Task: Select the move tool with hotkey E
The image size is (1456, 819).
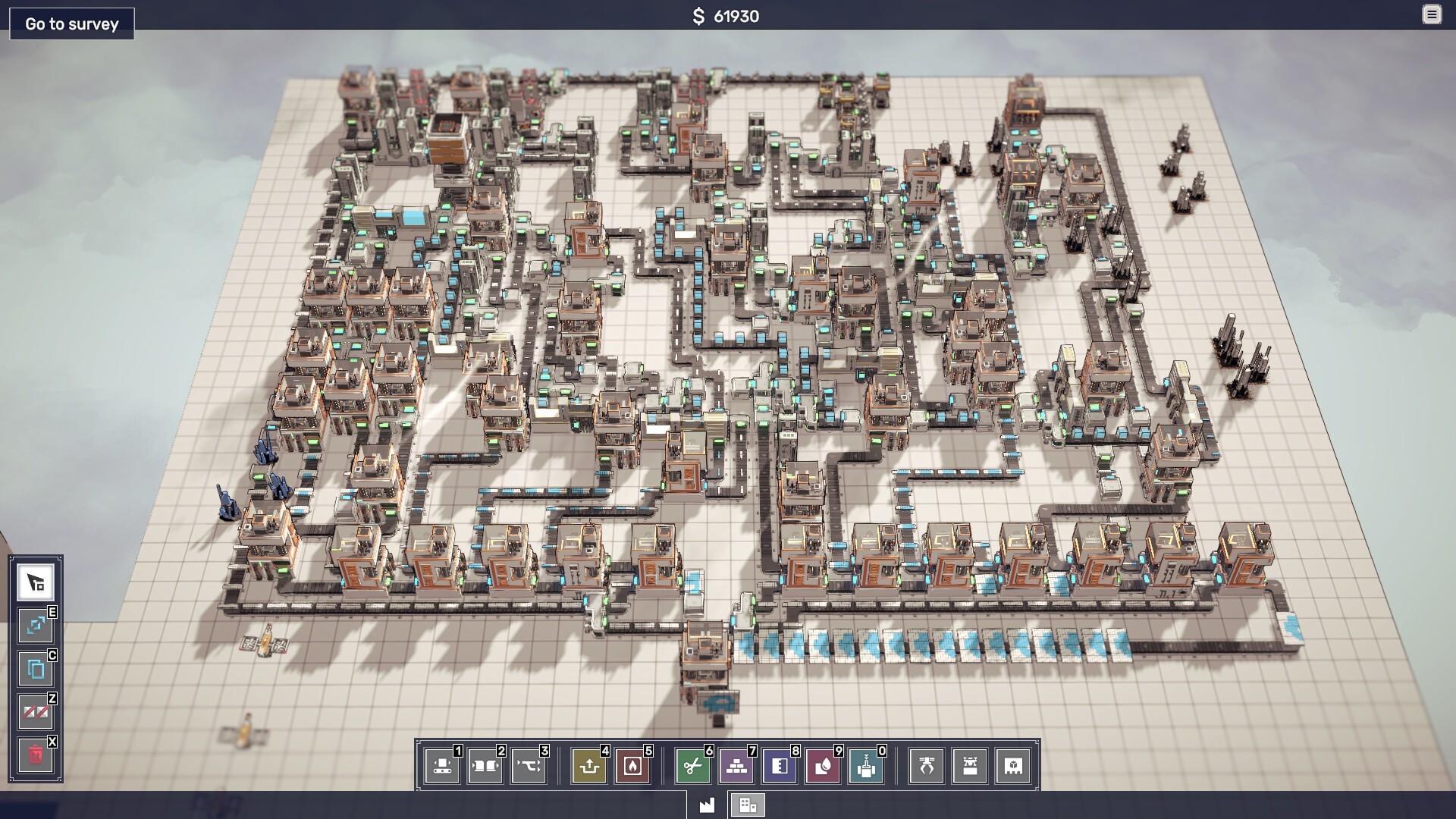Action: point(36,626)
